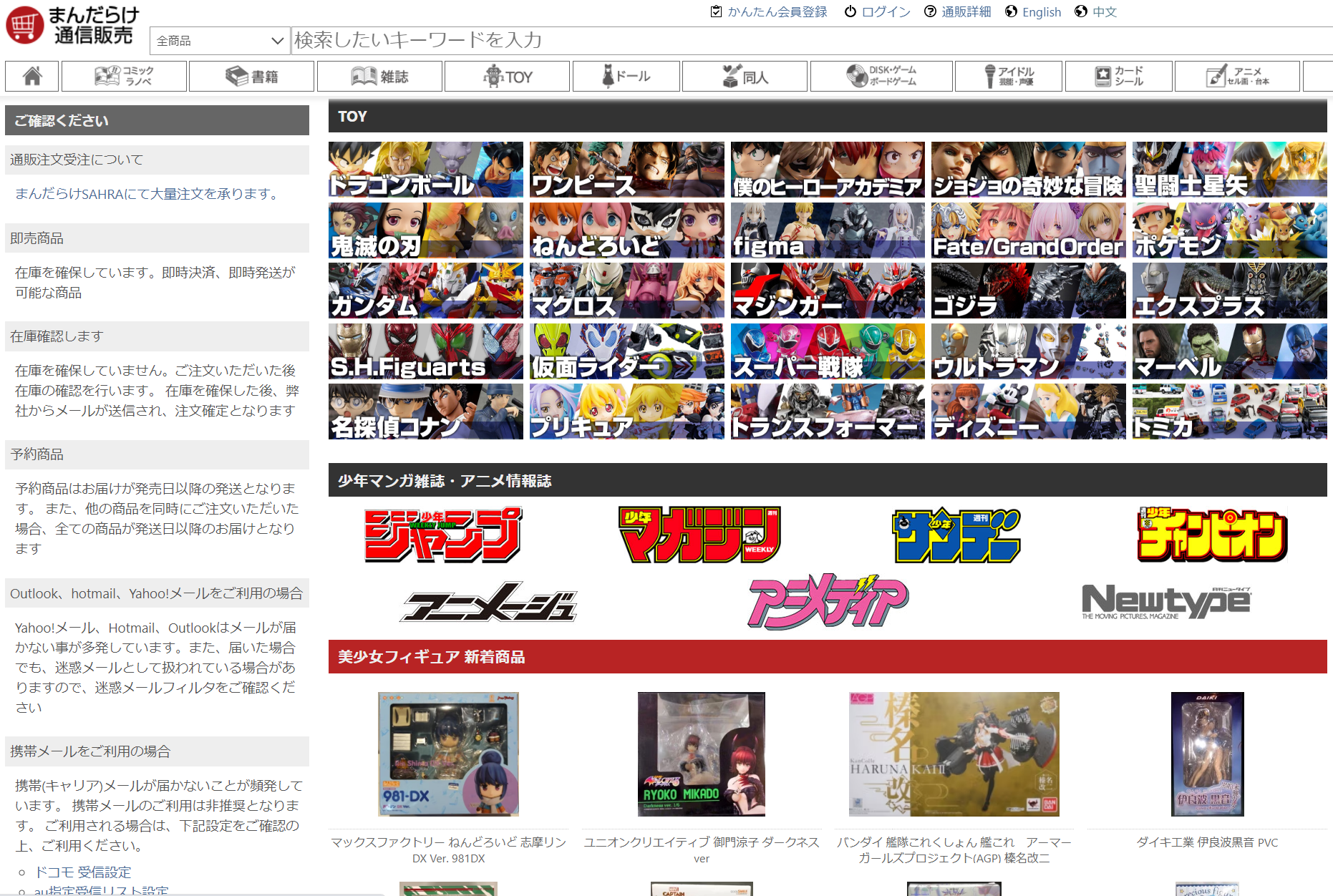Open the アイドル category
This screenshot has width=1333, height=896.
pos(1009,76)
